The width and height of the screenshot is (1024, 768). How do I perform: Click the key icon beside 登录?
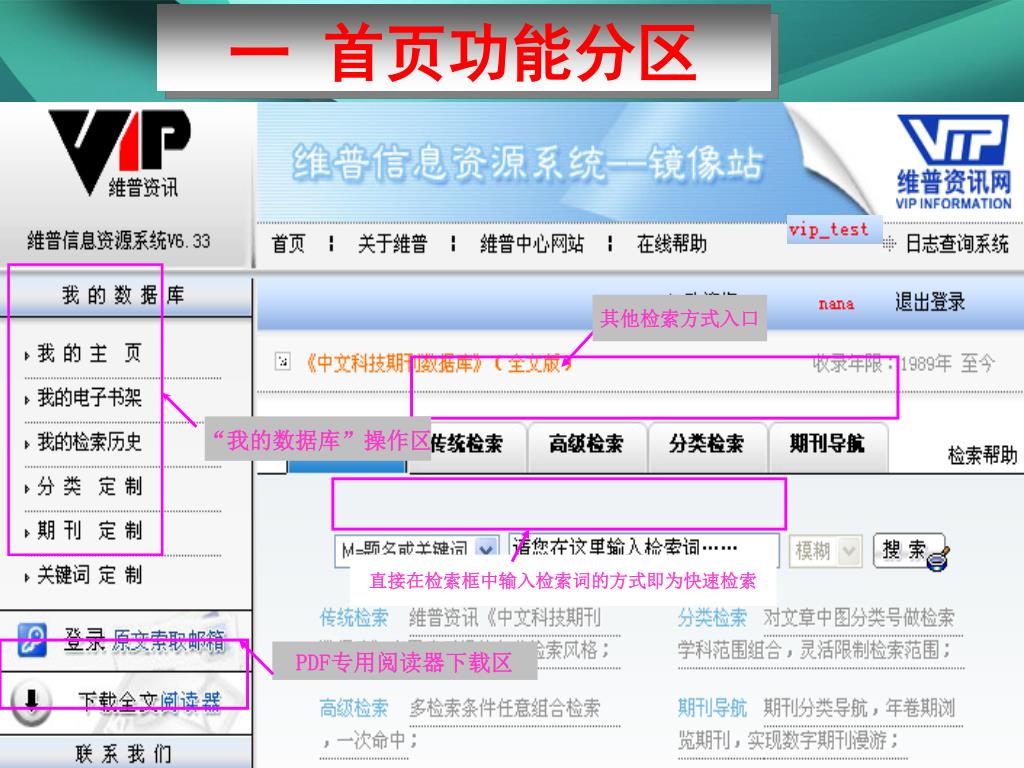[31, 640]
